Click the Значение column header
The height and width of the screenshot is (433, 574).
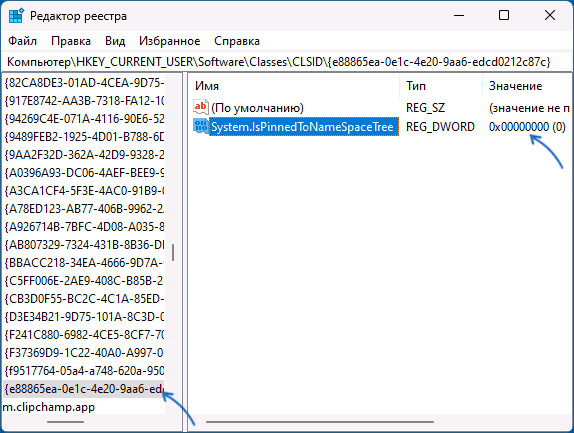click(527, 86)
